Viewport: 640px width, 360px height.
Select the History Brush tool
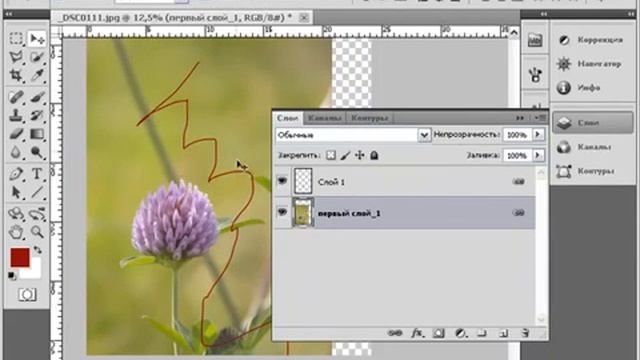point(37,116)
